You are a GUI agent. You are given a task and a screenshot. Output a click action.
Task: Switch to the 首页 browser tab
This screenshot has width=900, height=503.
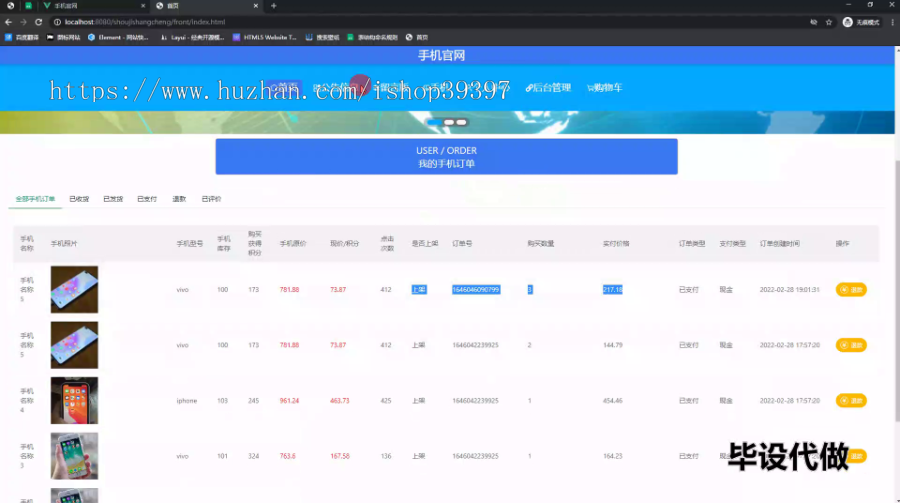click(207, 6)
